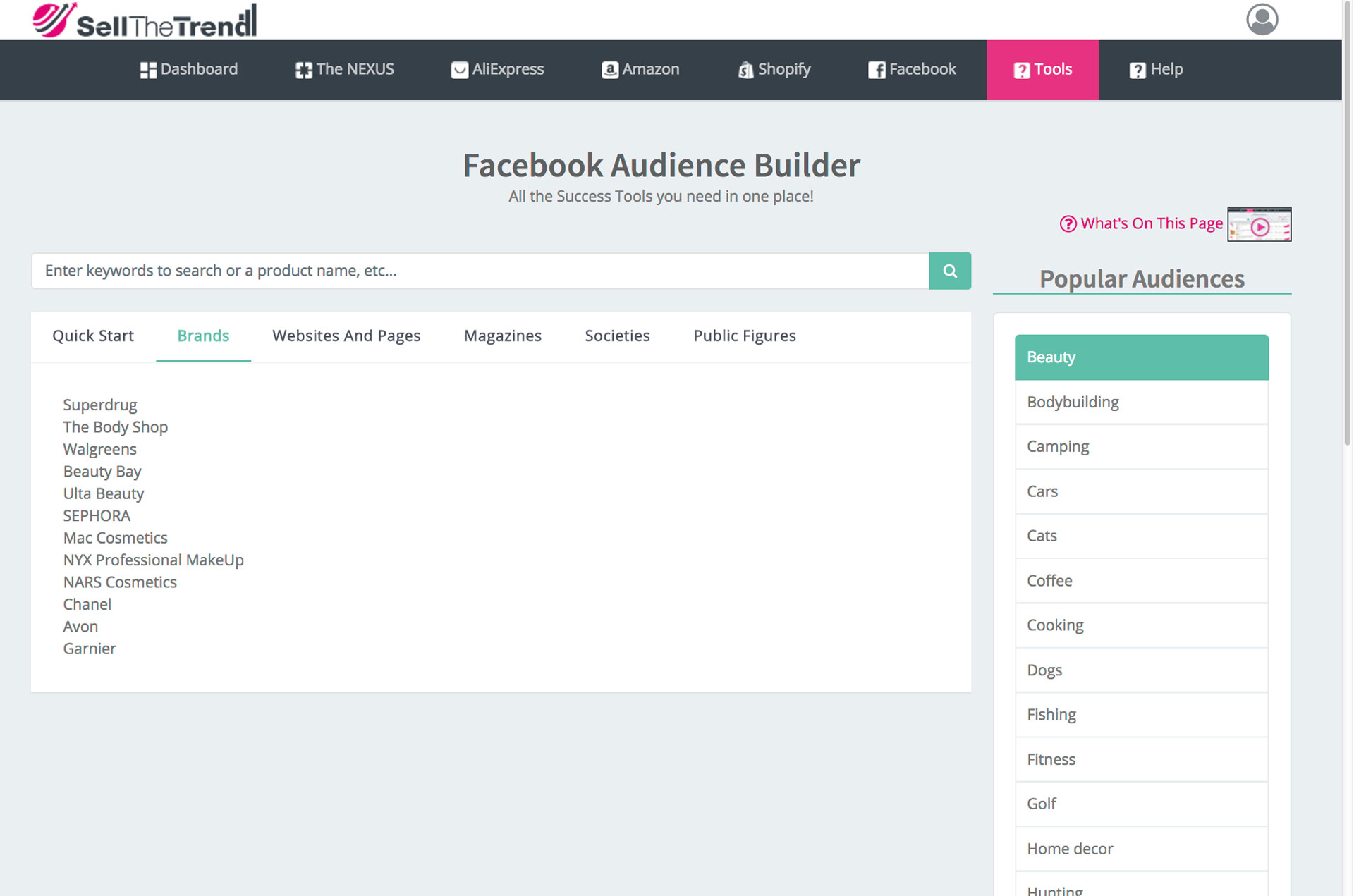The image size is (1354, 896).
Task: Open the Amazon navigation item
Action: coord(640,70)
